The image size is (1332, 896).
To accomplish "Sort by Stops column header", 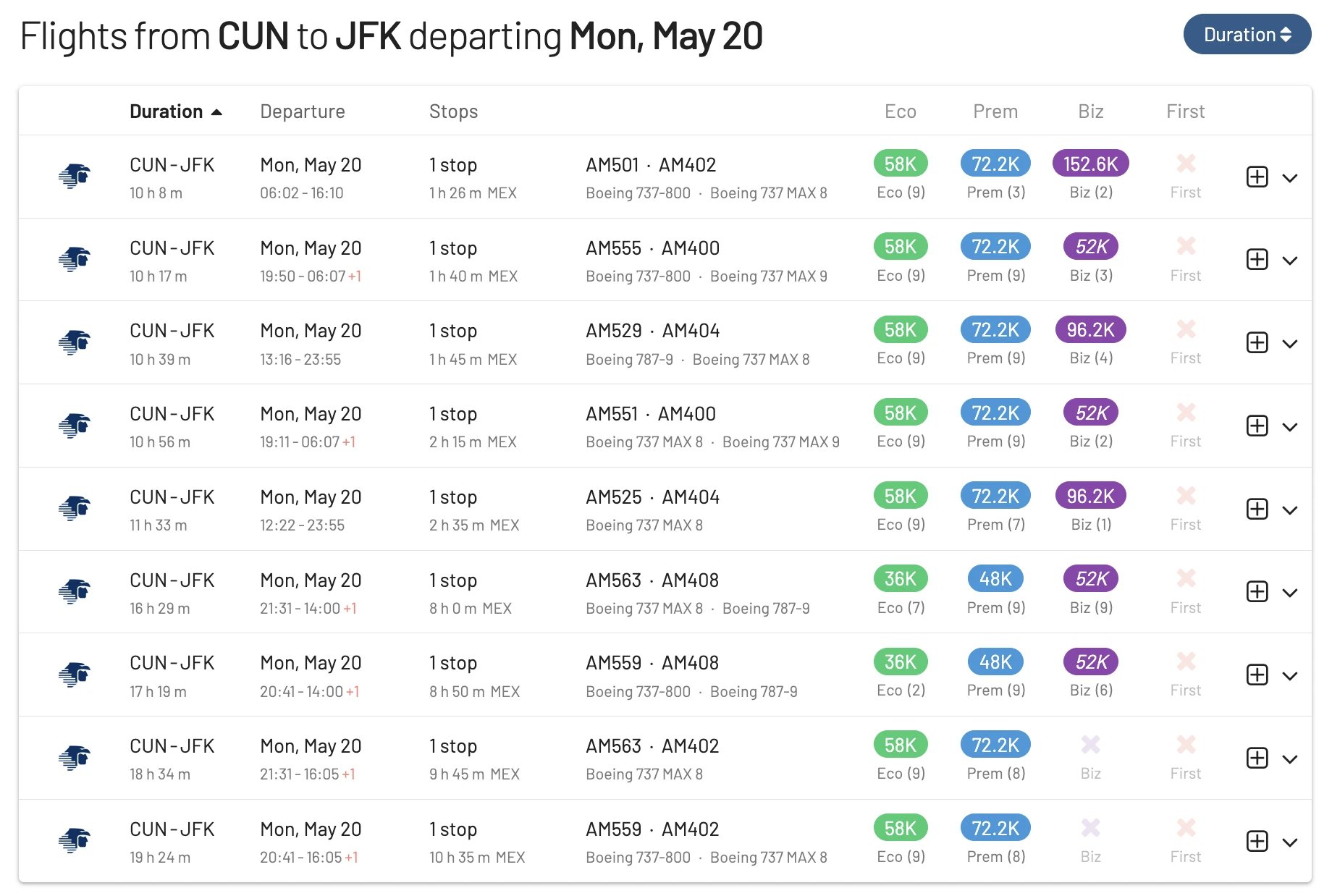I will tap(453, 111).
